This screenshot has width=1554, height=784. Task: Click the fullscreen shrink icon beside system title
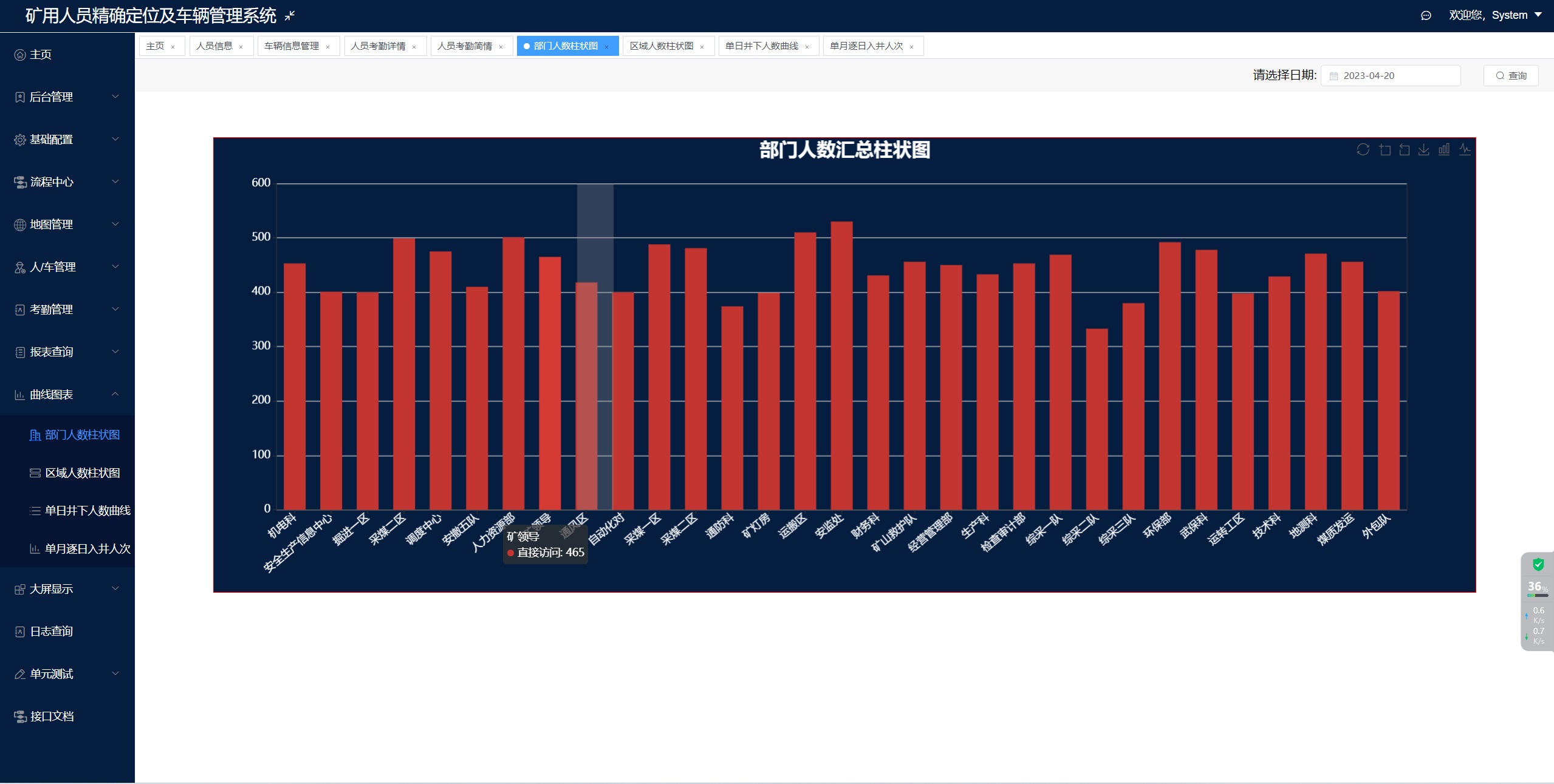tap(290, 16)
